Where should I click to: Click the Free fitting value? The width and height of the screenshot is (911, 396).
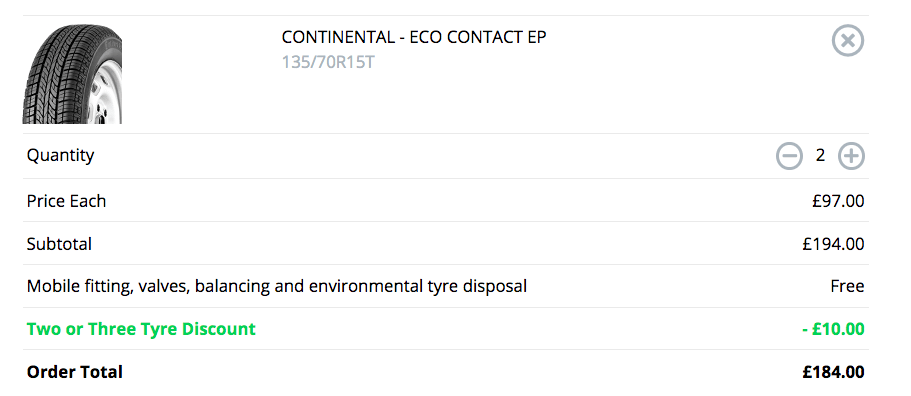click(847, 286)
